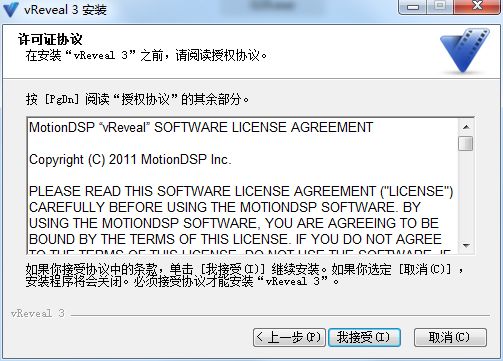Click the license line starting with 'CAREFULLY BEFORE USING'

tap(225, 207)
